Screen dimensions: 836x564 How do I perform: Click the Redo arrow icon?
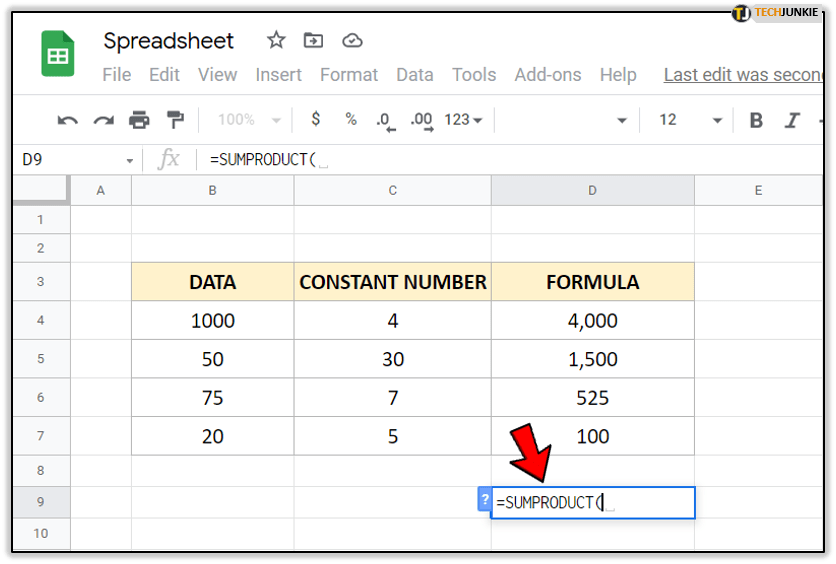click(x=103, y=120)
